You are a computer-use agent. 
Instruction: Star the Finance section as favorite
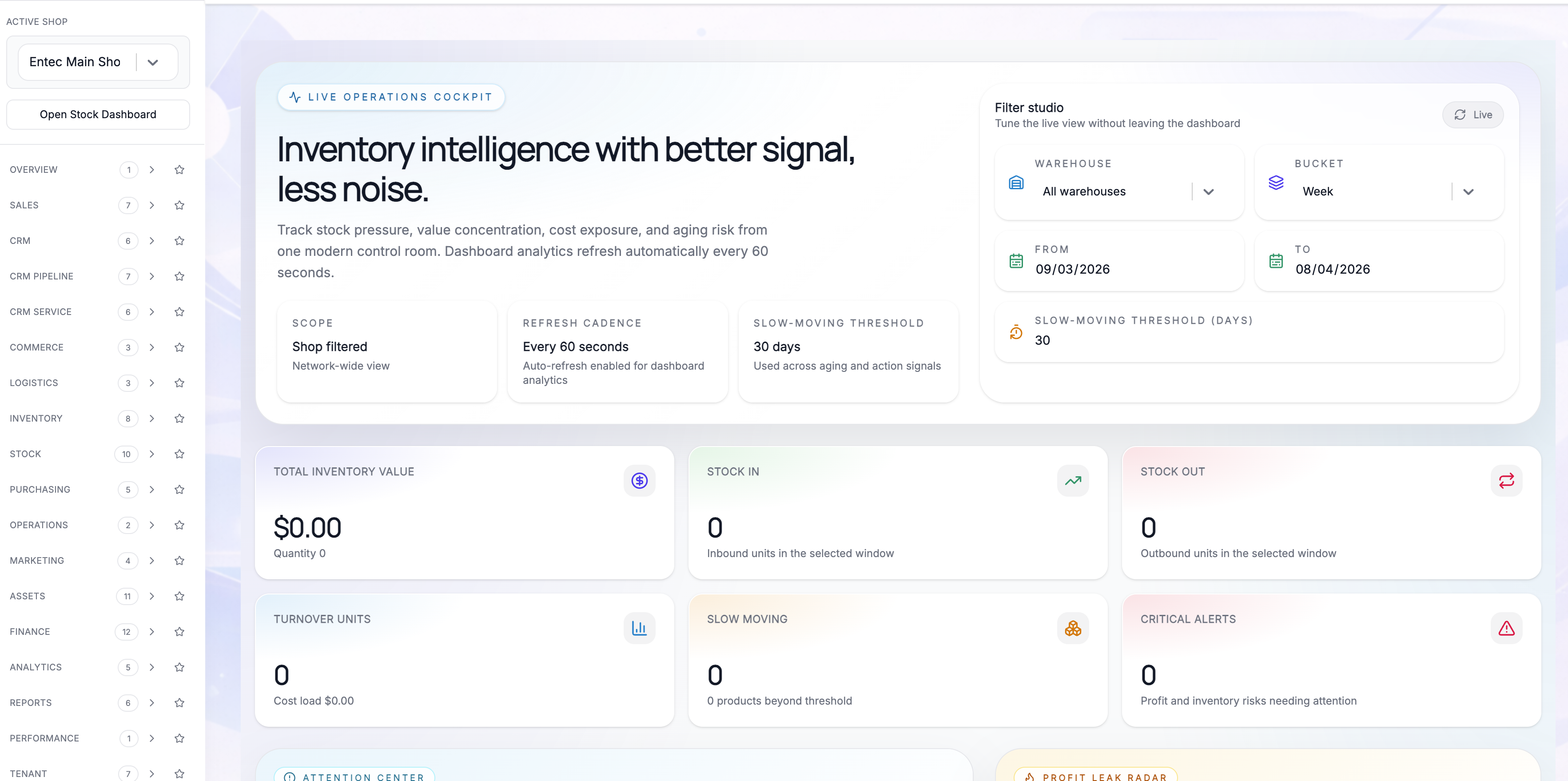point(179,632)
